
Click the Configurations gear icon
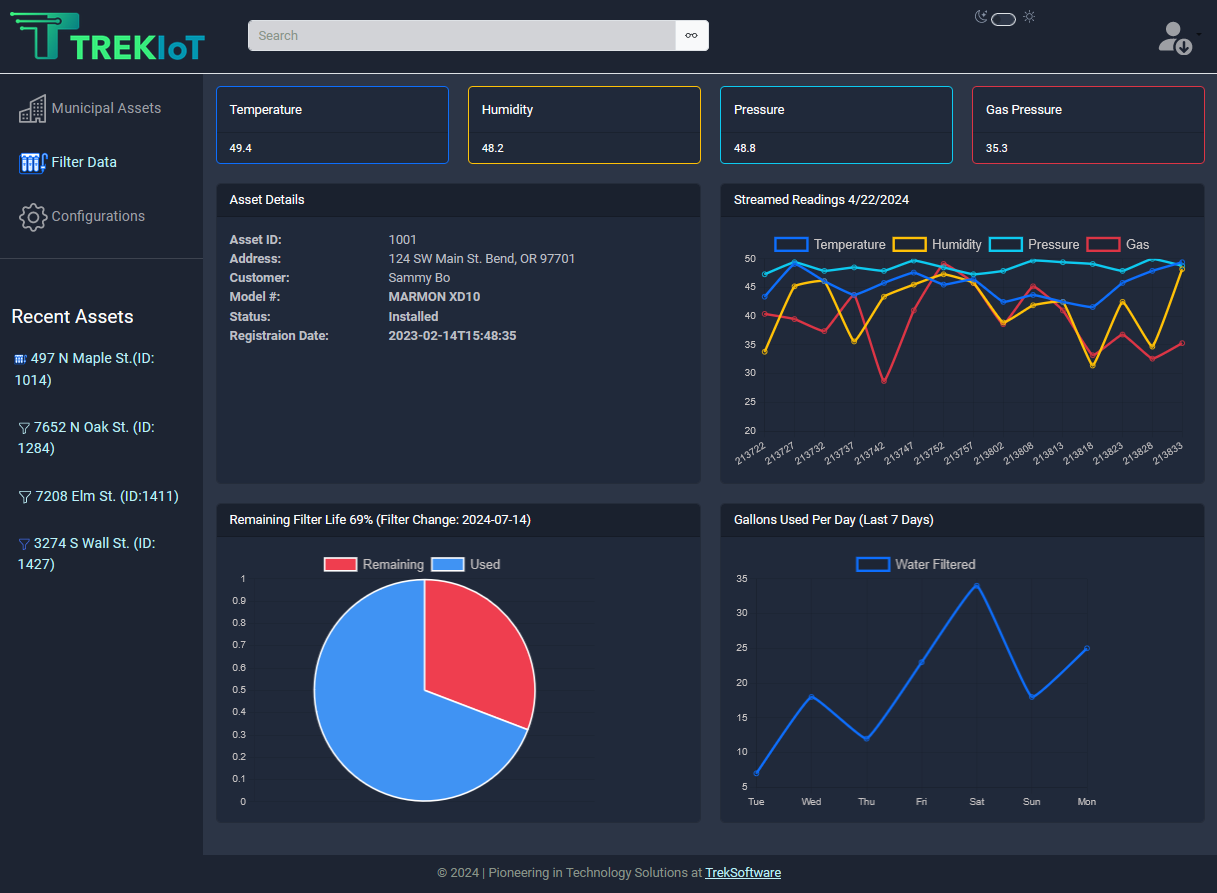(33, 217)
